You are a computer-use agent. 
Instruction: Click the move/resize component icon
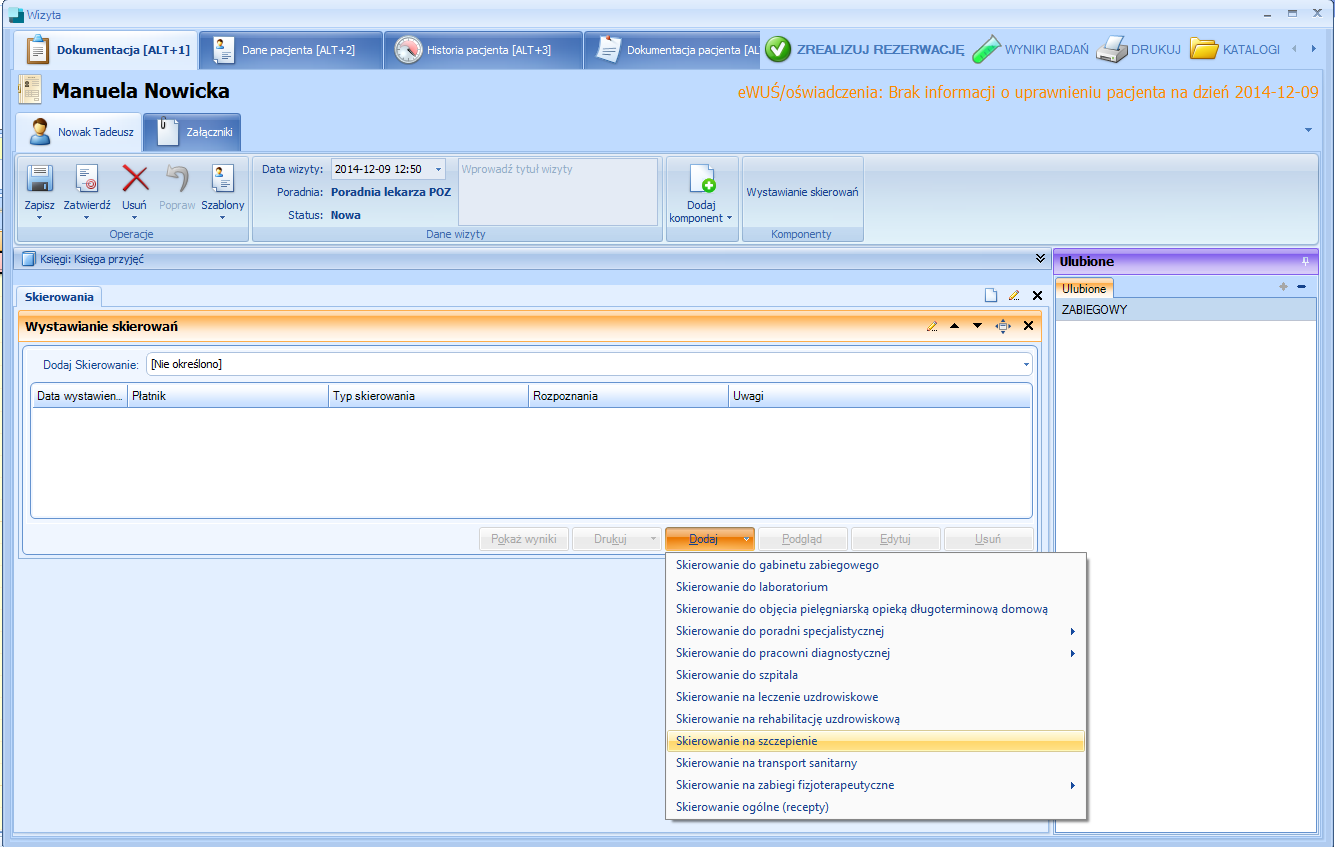click(1003, 326)
